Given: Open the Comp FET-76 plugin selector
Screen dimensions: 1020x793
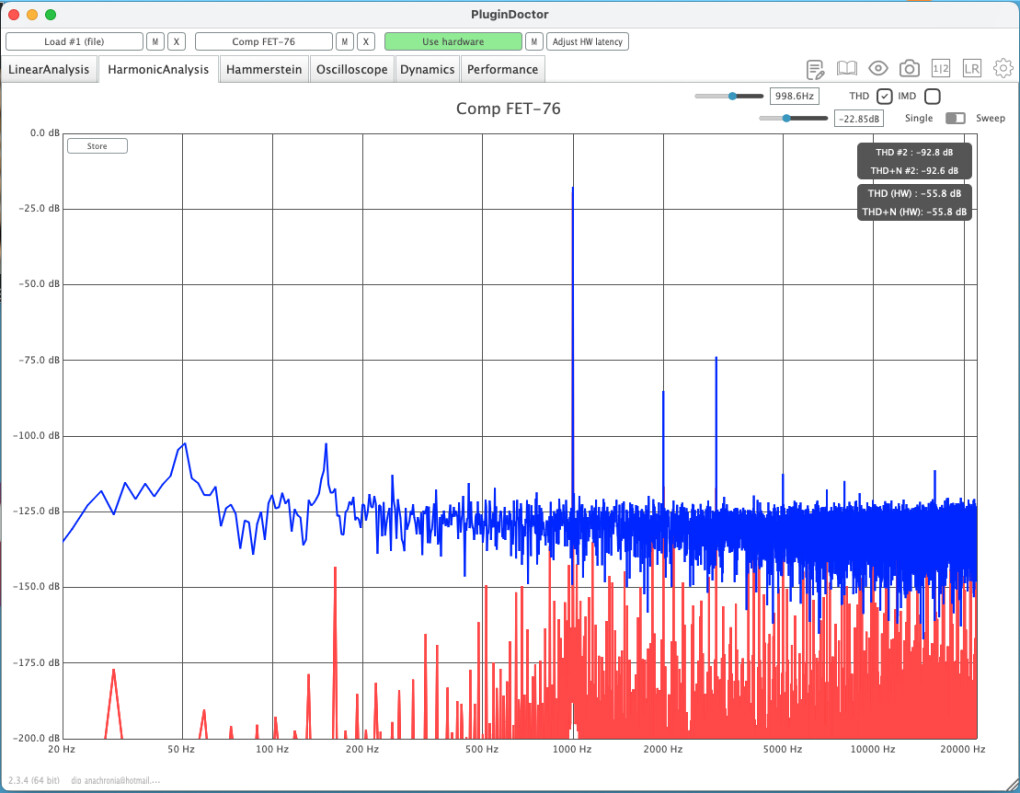Looking at the screenshot, I should pos(264,42).
